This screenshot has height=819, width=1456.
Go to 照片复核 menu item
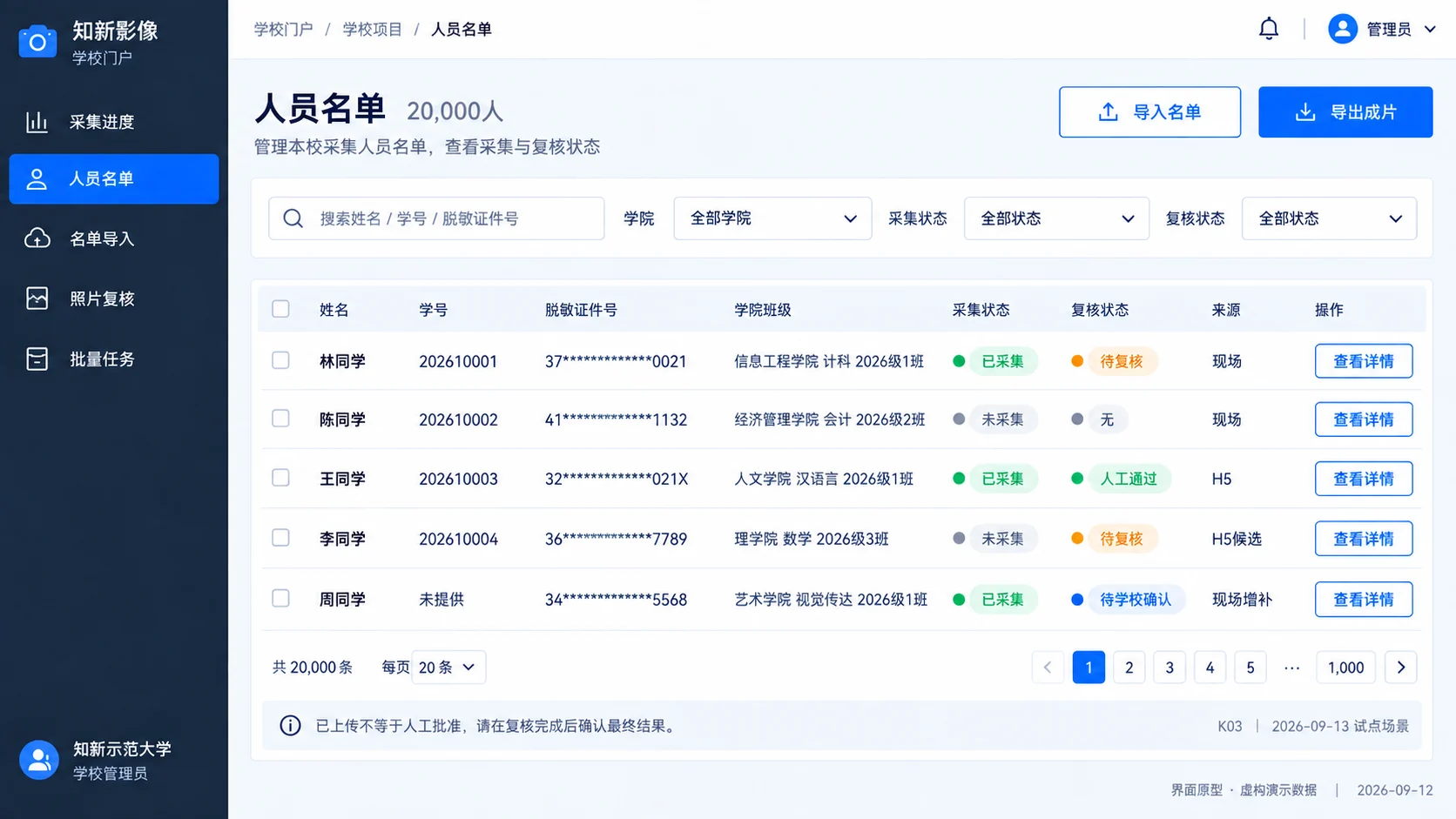click(x=114, y=299)
